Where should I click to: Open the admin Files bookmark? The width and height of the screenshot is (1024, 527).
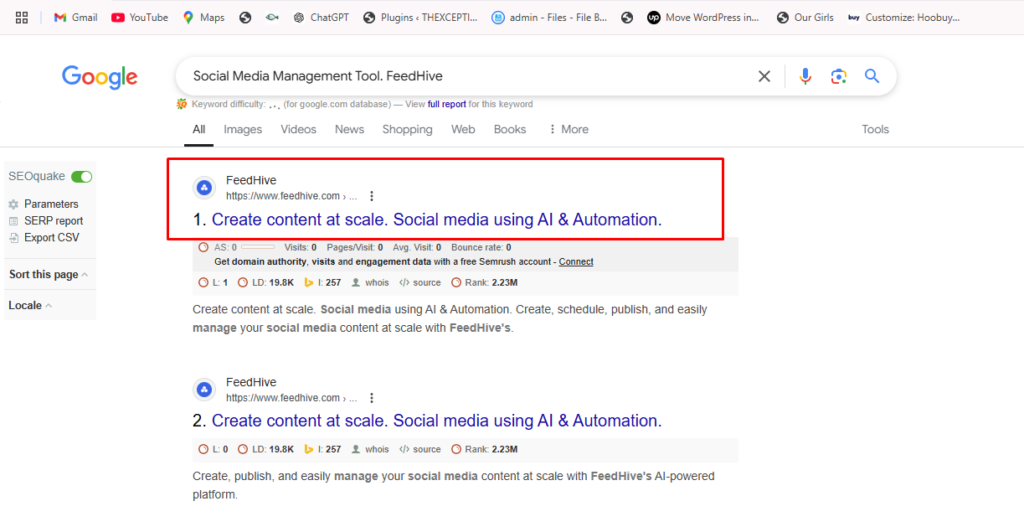pyautogui.click(x=549, y=18)
